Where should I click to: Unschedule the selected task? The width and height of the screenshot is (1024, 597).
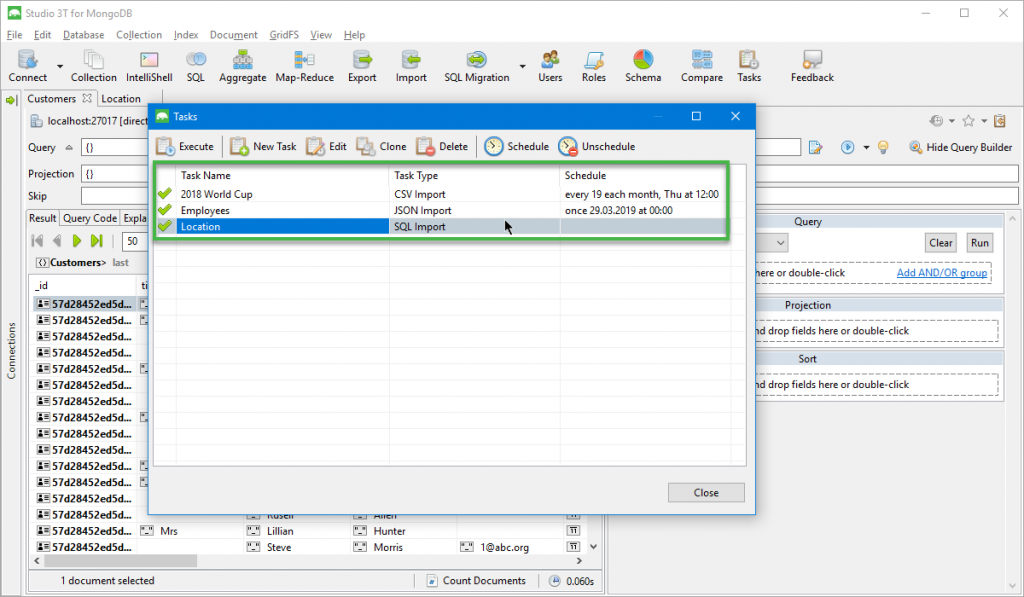[597, 146]
